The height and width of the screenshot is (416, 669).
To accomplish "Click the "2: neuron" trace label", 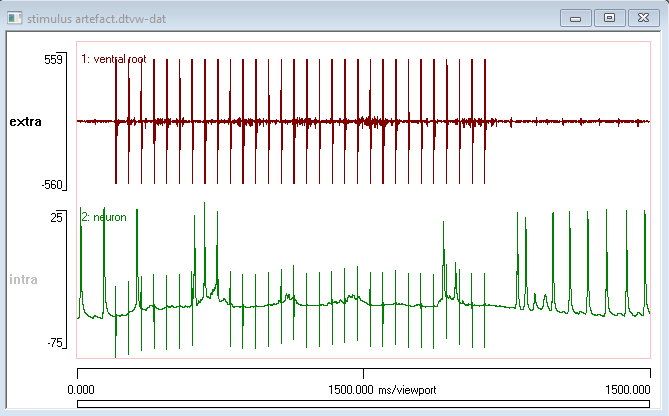I will [x=104, y=217].
